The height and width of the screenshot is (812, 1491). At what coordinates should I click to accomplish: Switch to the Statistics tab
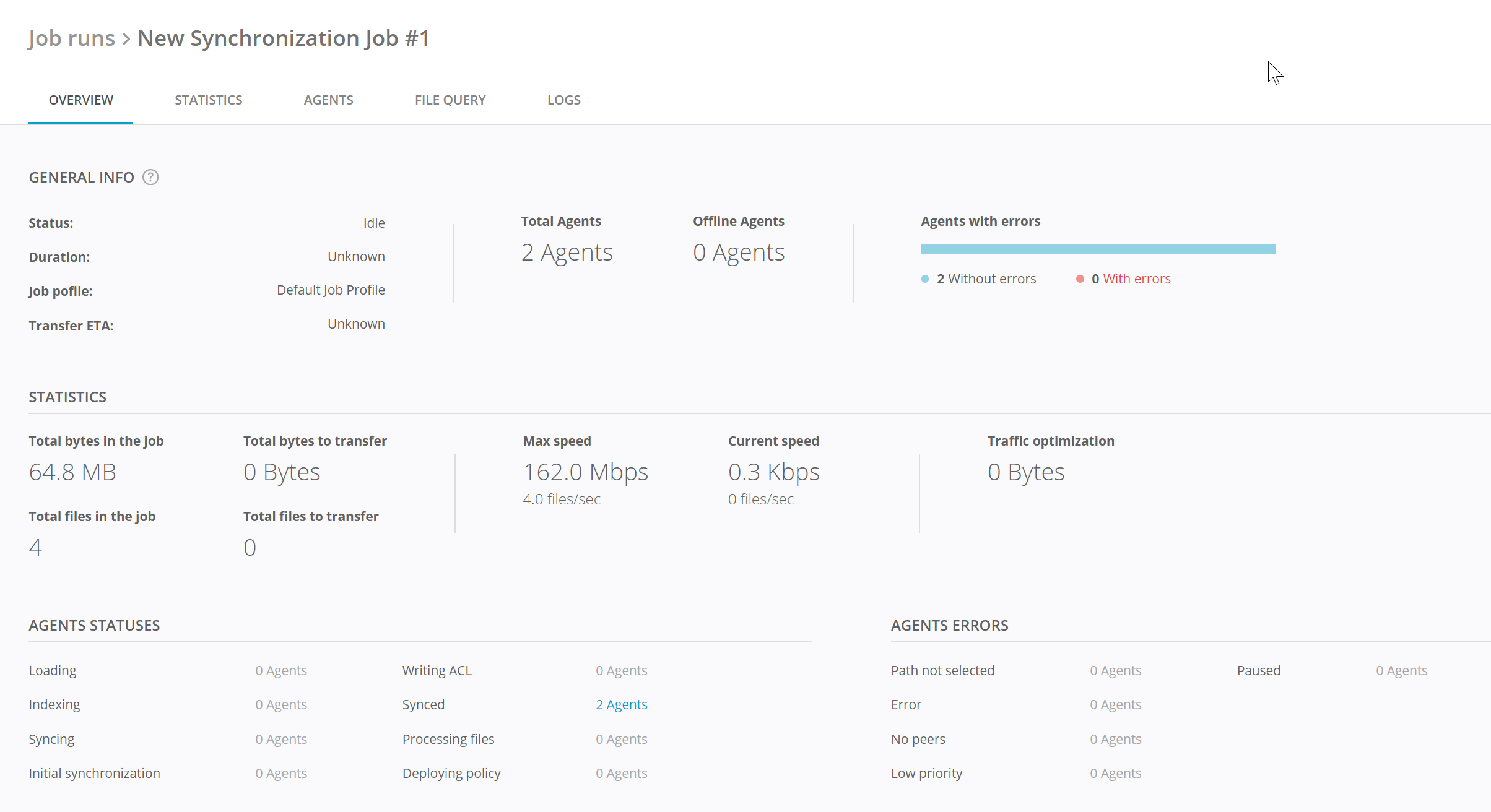click(x=208, y=100)
